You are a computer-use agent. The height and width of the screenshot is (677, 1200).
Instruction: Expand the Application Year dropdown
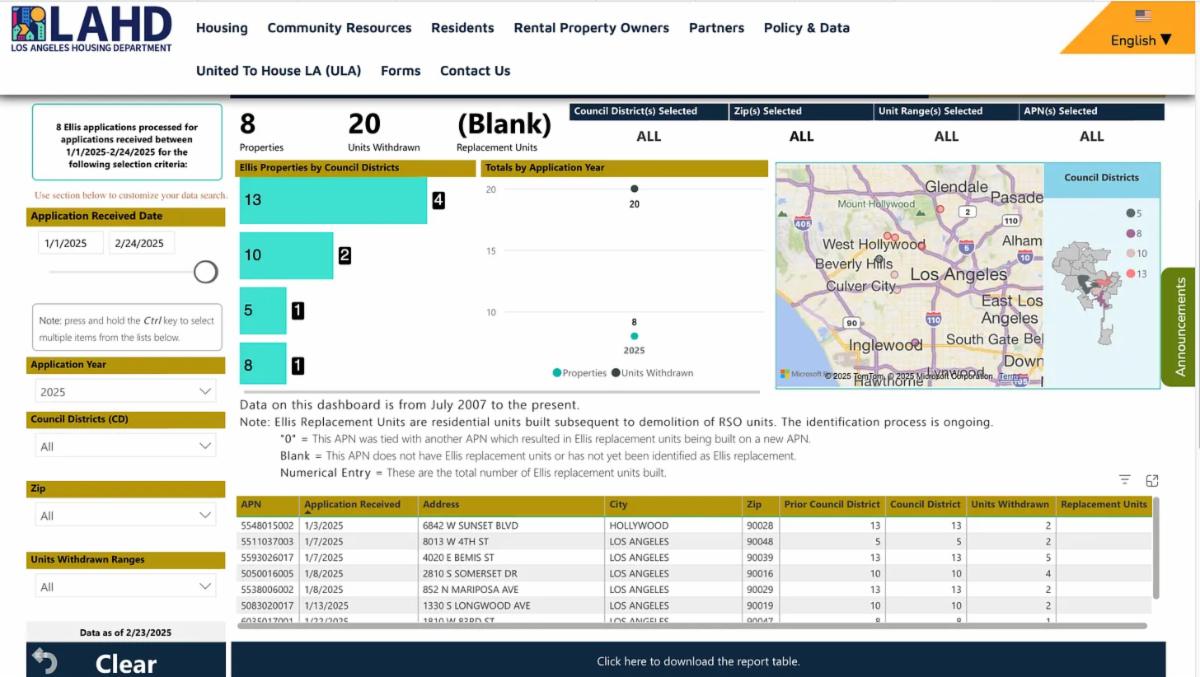[x=126, y=392]
